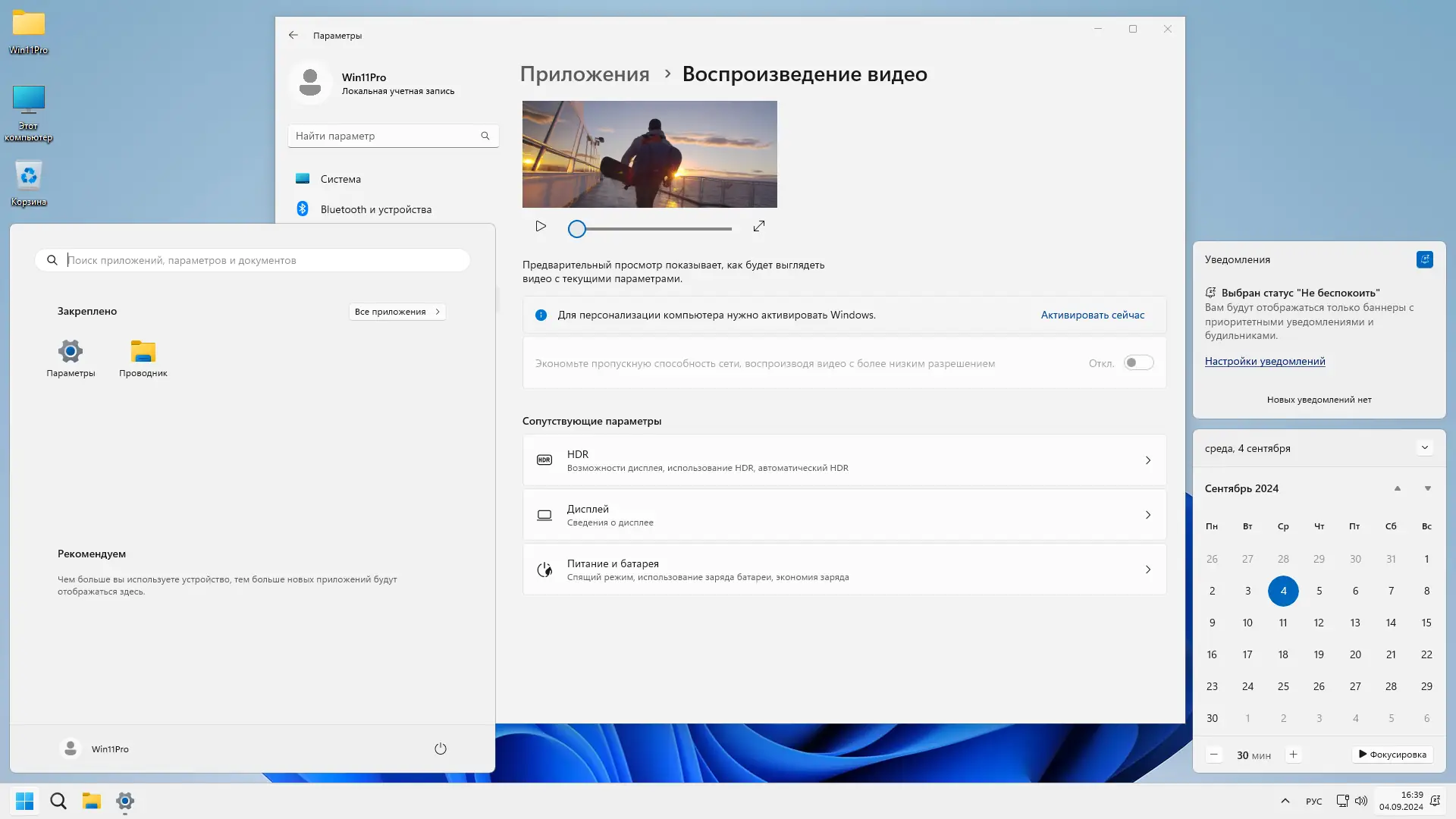Open File Explorer from the taskbar

coord(92,801)
